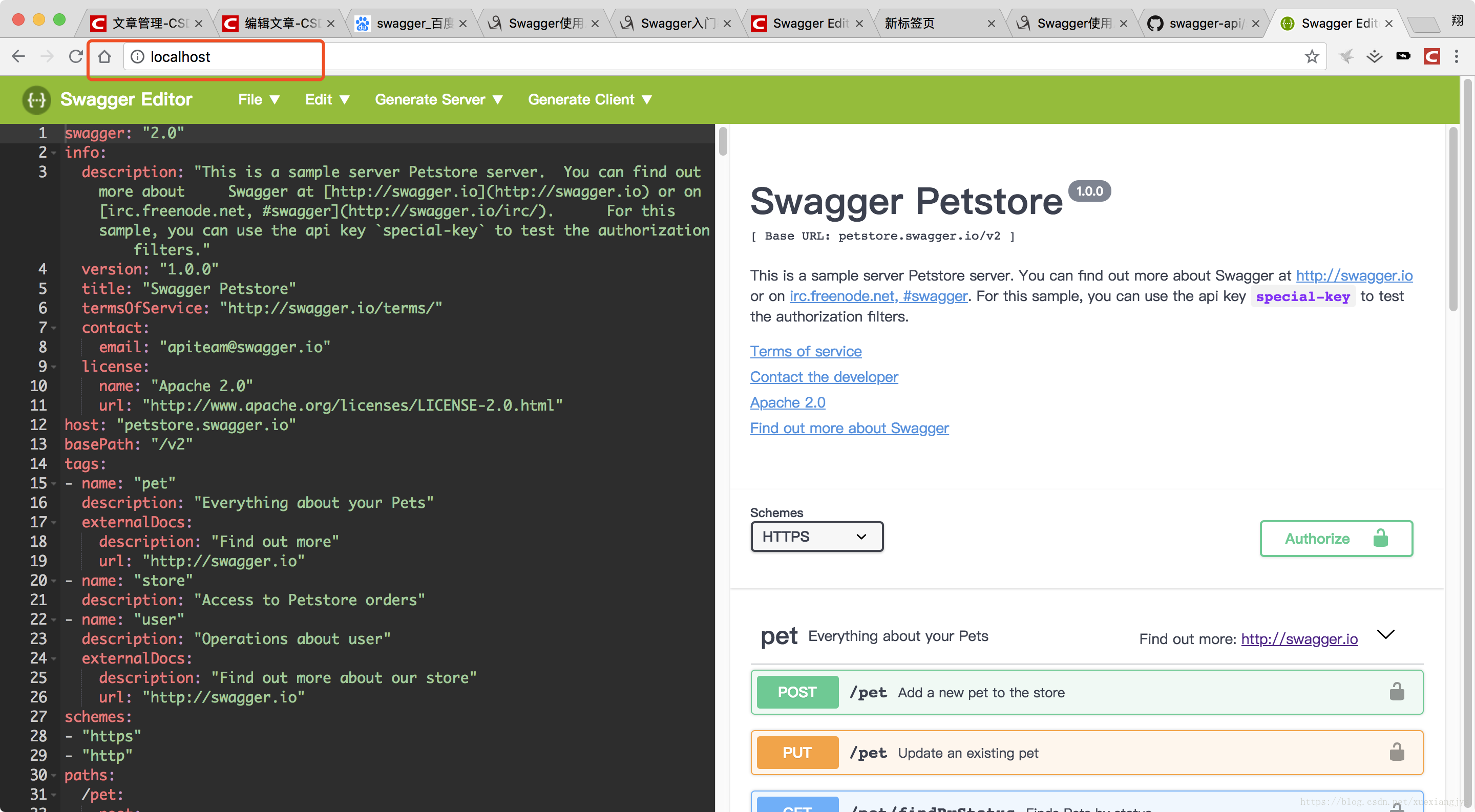Open the Terms of service link
Screen dimensions: 1475x812
click(x=805, y=351)
